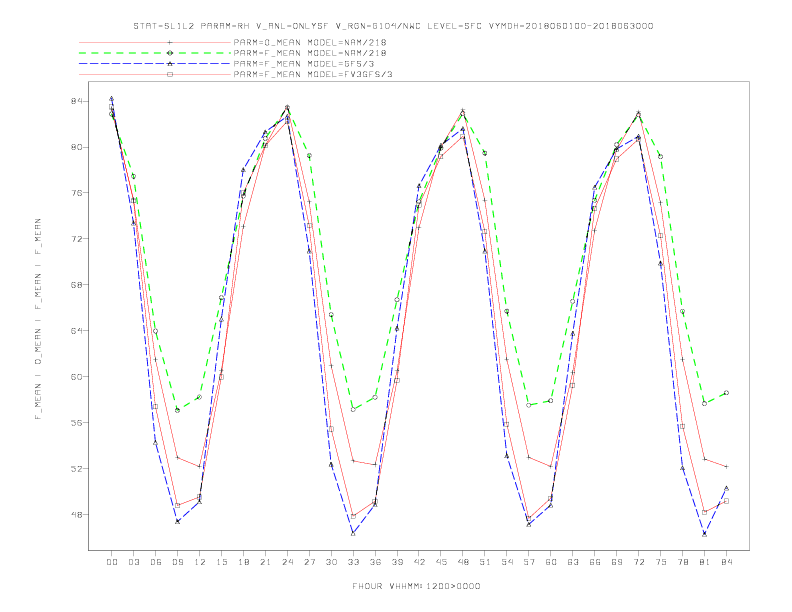792x612 pixels.
Task: Click x-axis forecast hour label 36
Action: (x=375, y=562)
